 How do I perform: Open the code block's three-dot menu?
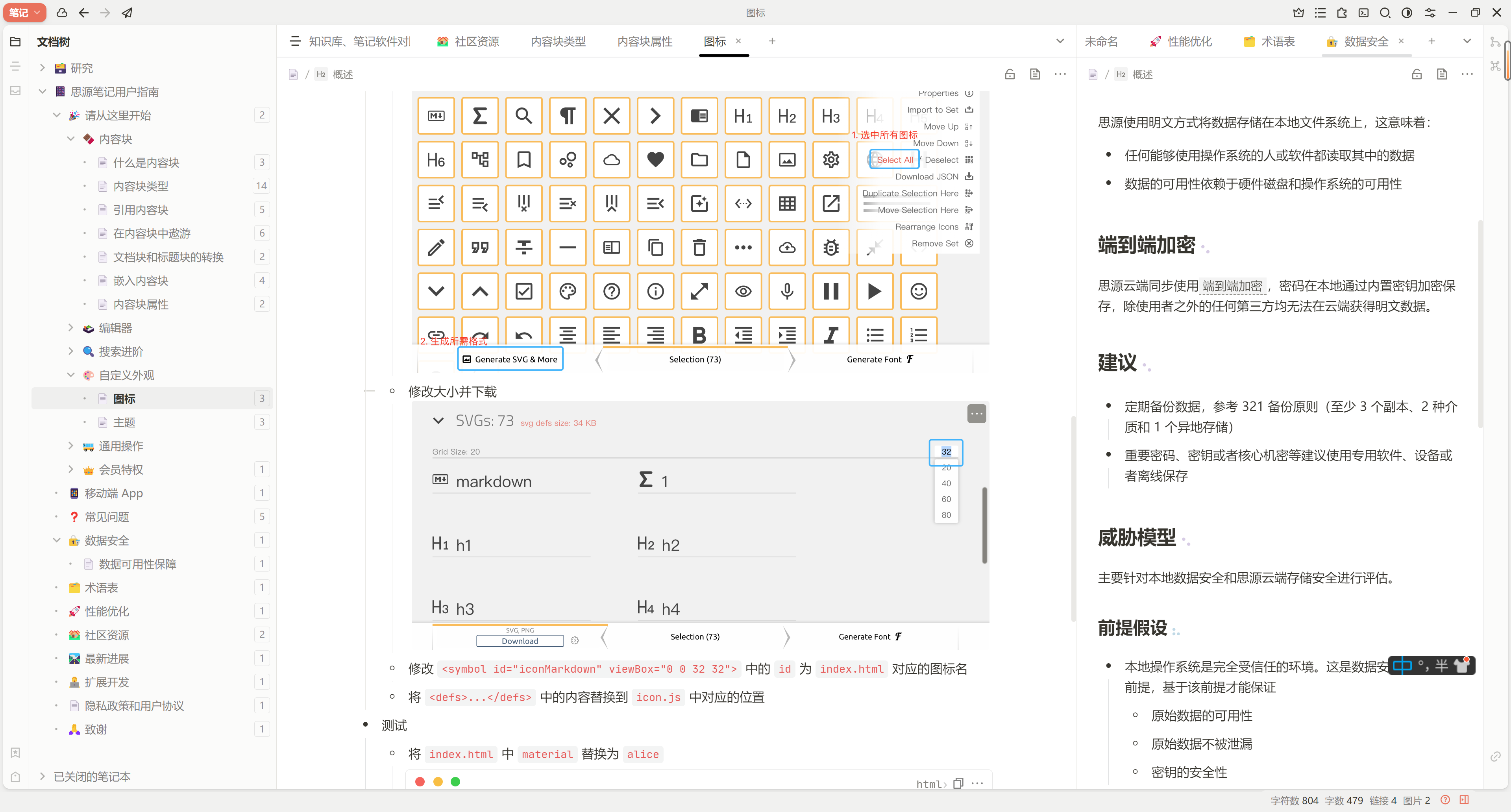click(977, 783)
